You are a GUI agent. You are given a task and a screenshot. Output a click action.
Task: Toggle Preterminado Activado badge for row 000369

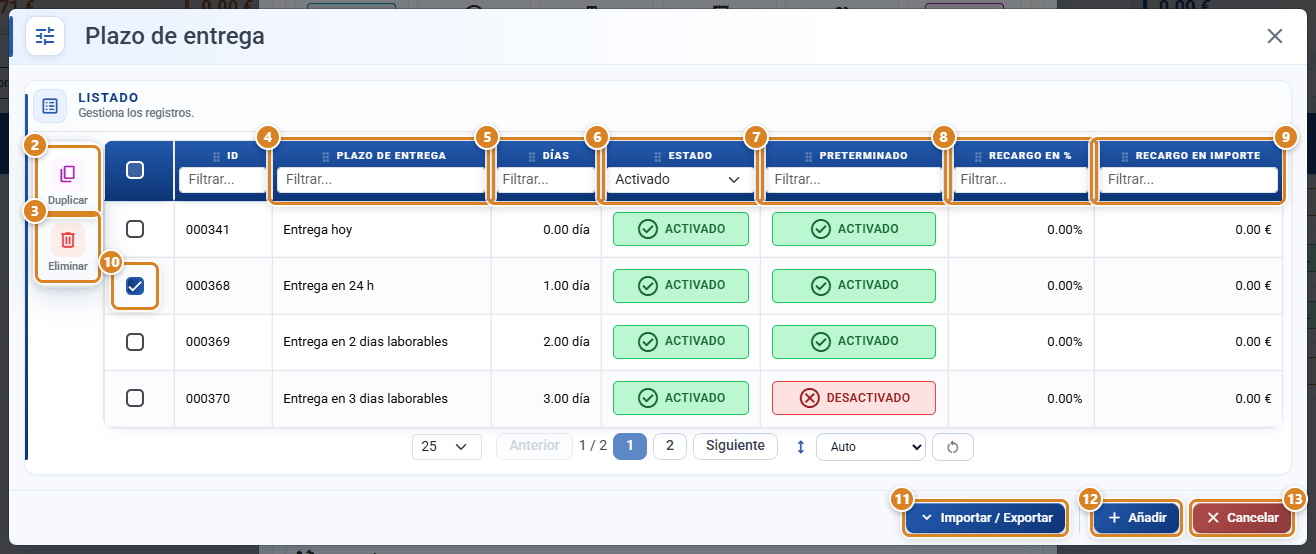(x=854, y=341)
